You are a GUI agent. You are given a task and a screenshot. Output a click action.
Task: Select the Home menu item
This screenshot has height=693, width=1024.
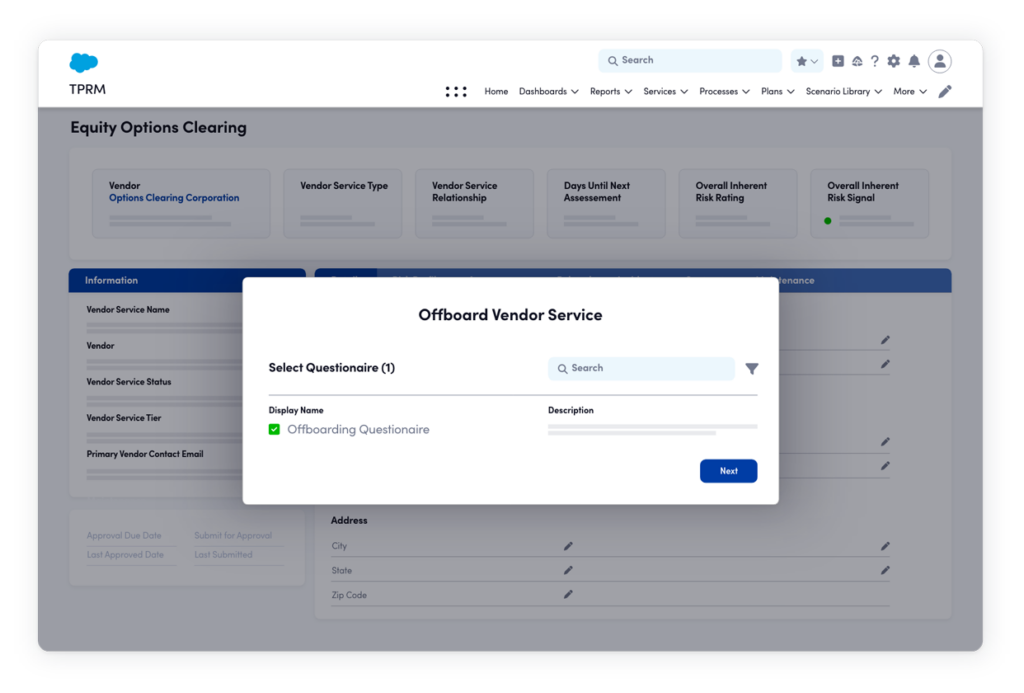pos(496,91)
